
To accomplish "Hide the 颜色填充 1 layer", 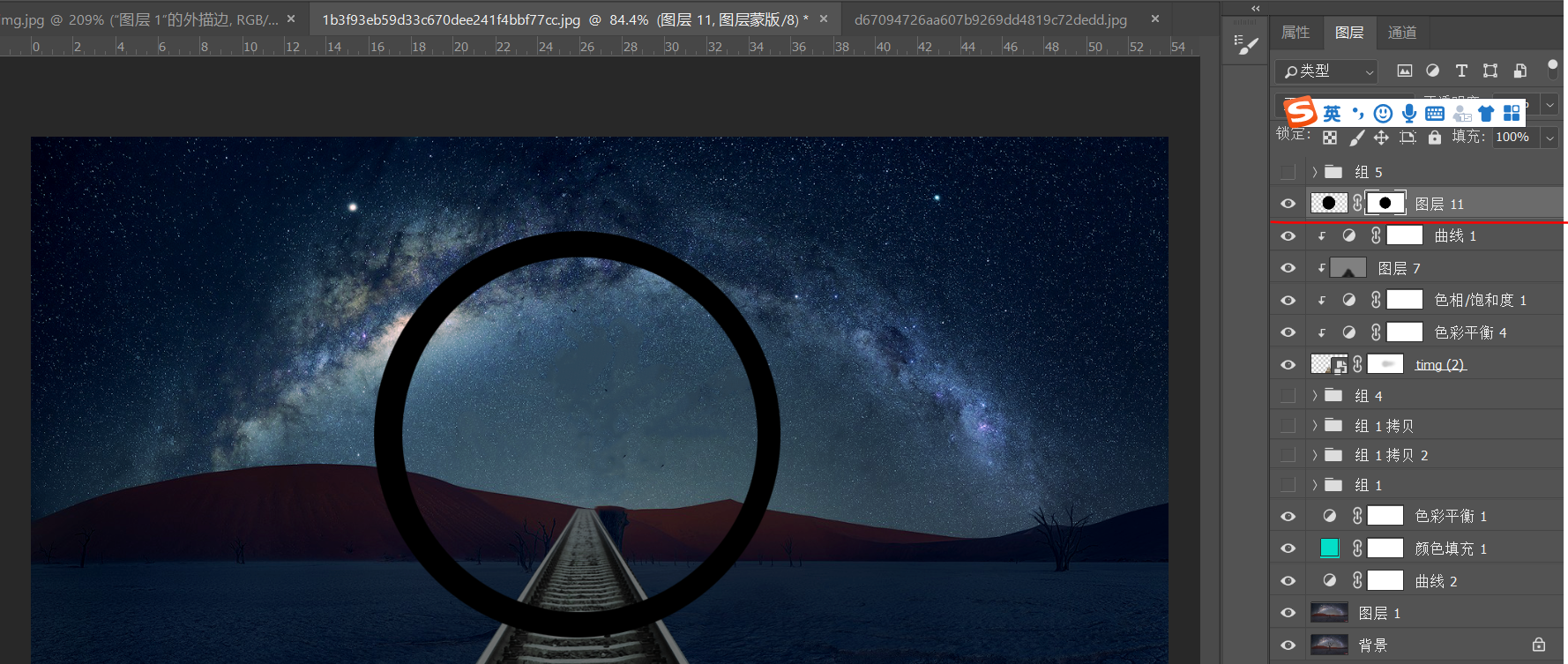I will [x=1288, y=548].
